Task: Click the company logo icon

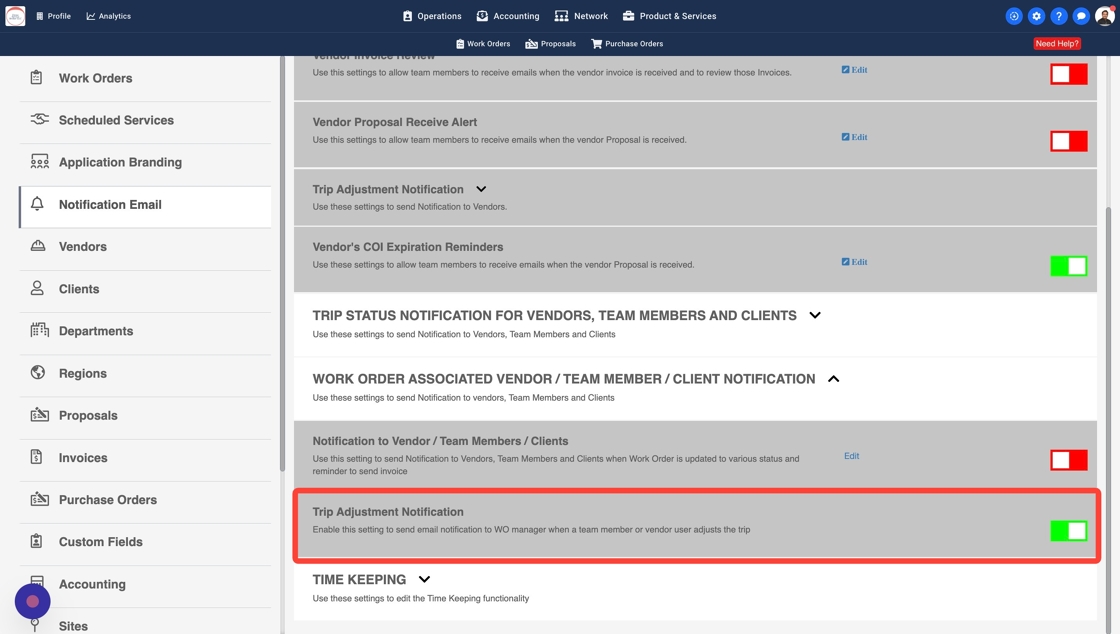Action: 15,16
